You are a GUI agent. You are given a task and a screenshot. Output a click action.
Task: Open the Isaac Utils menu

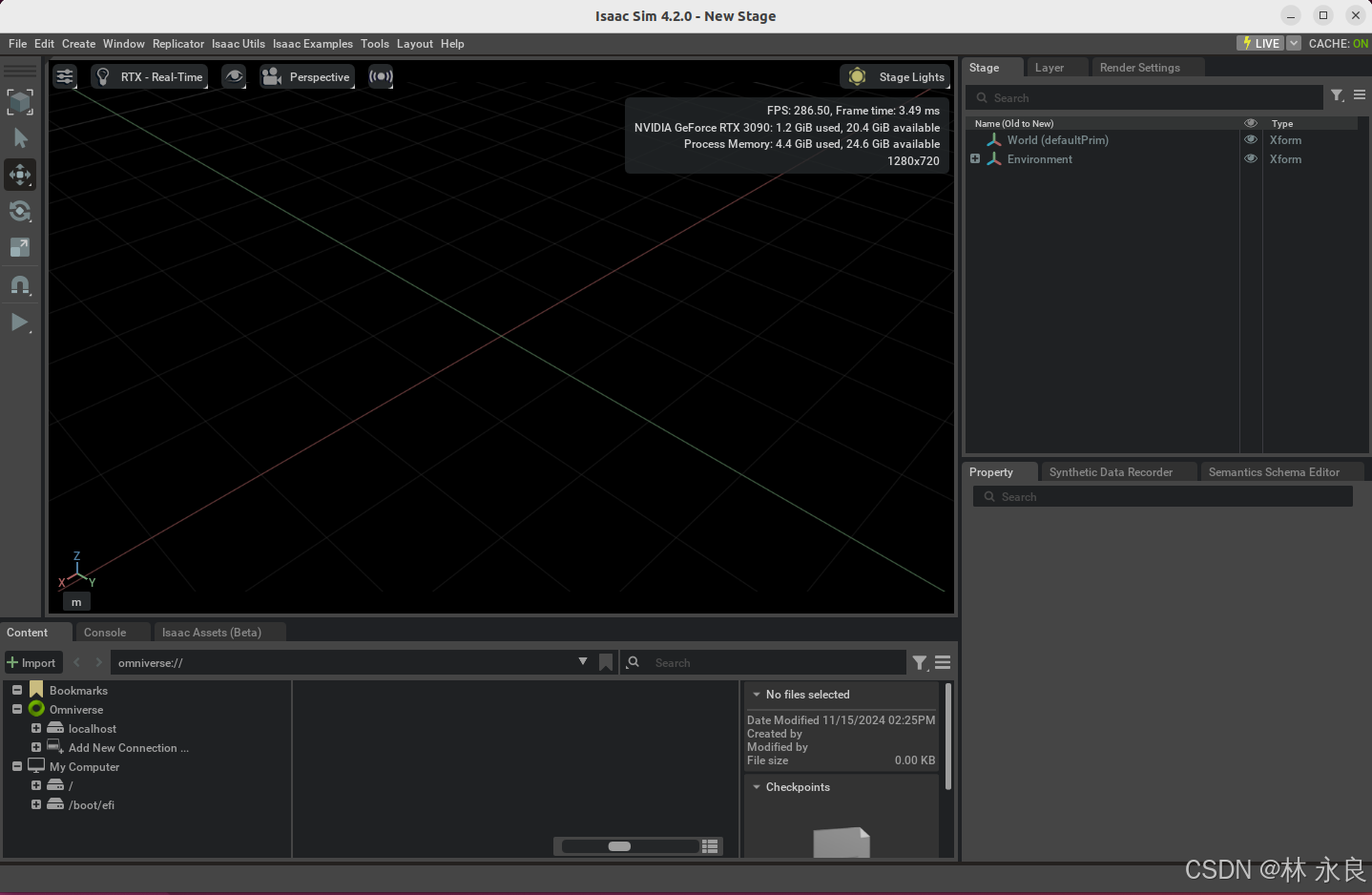[239, 44]
